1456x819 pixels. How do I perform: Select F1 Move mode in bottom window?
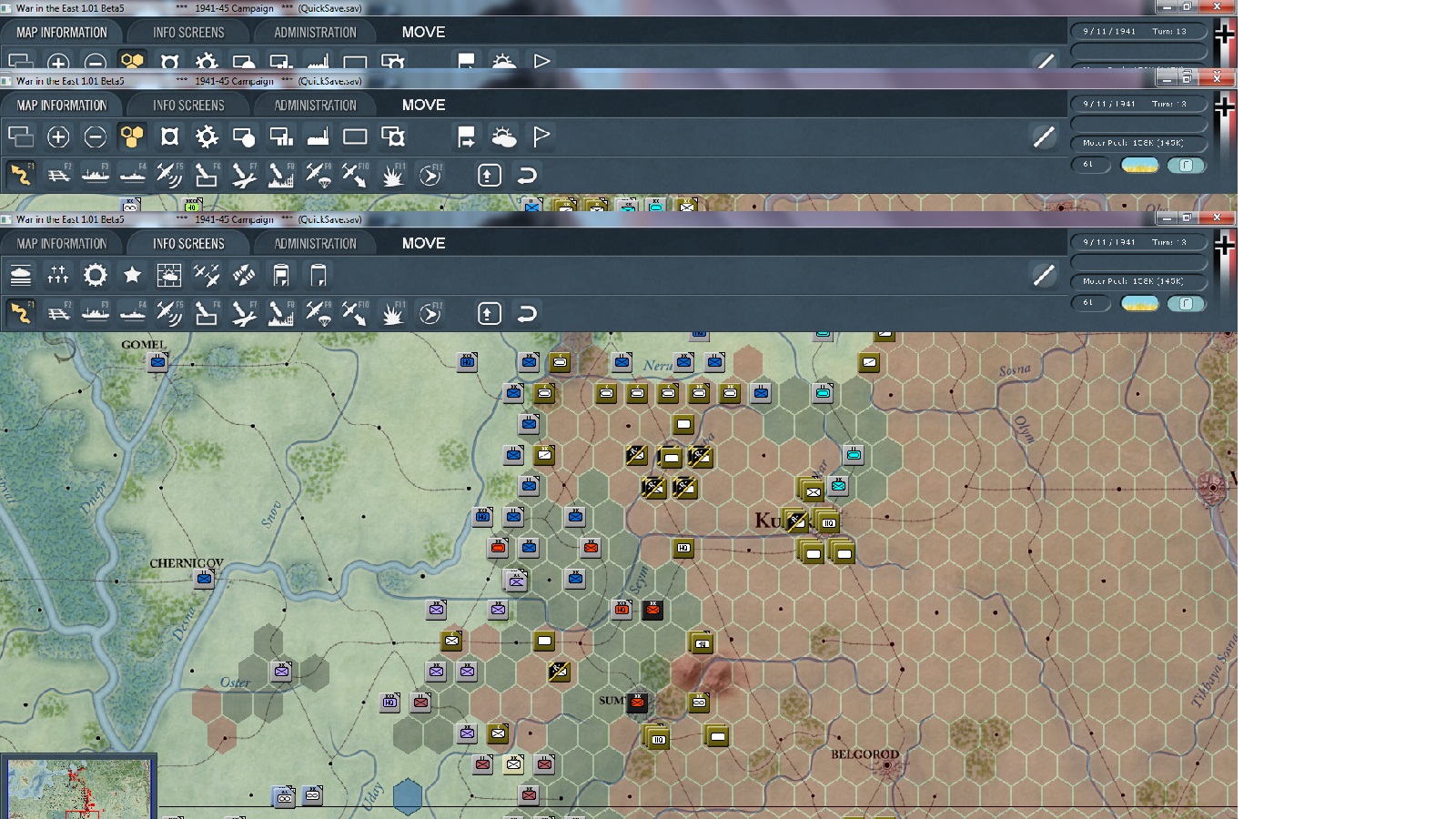pyautogui.click(x=21, y=313)
